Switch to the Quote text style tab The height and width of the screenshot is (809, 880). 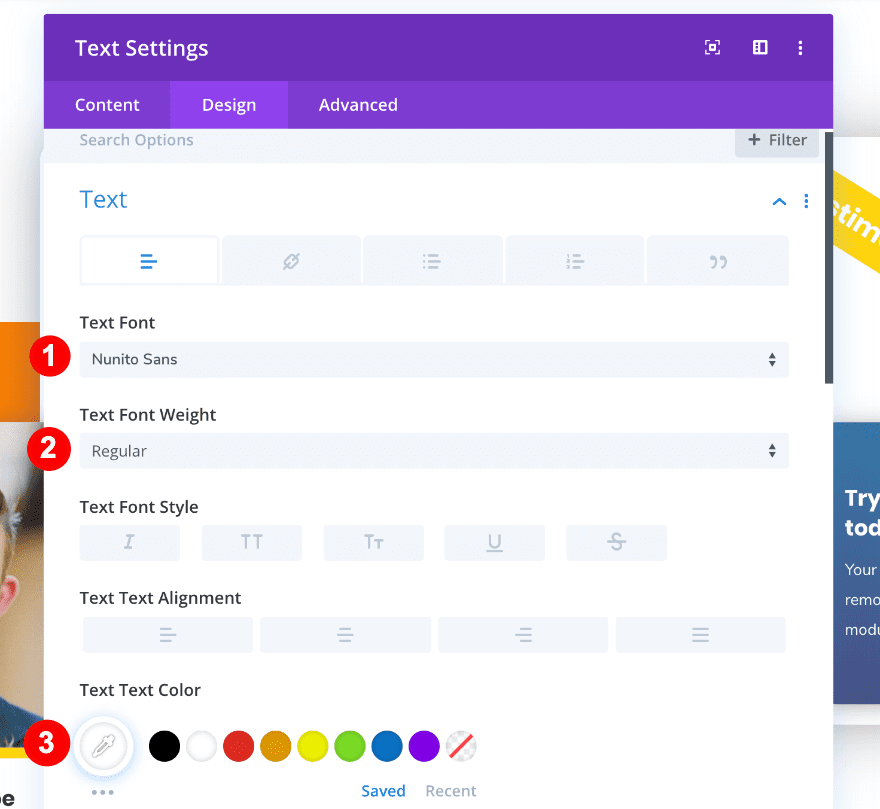click(x=717, y=259)
